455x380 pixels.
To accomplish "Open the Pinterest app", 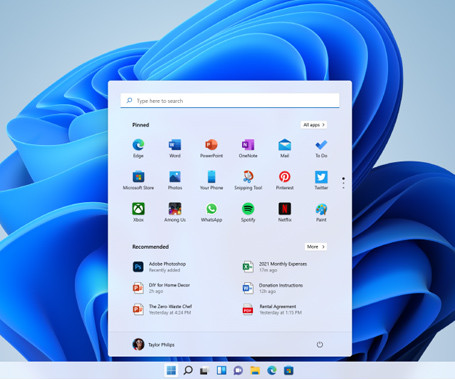I will 285,180.
